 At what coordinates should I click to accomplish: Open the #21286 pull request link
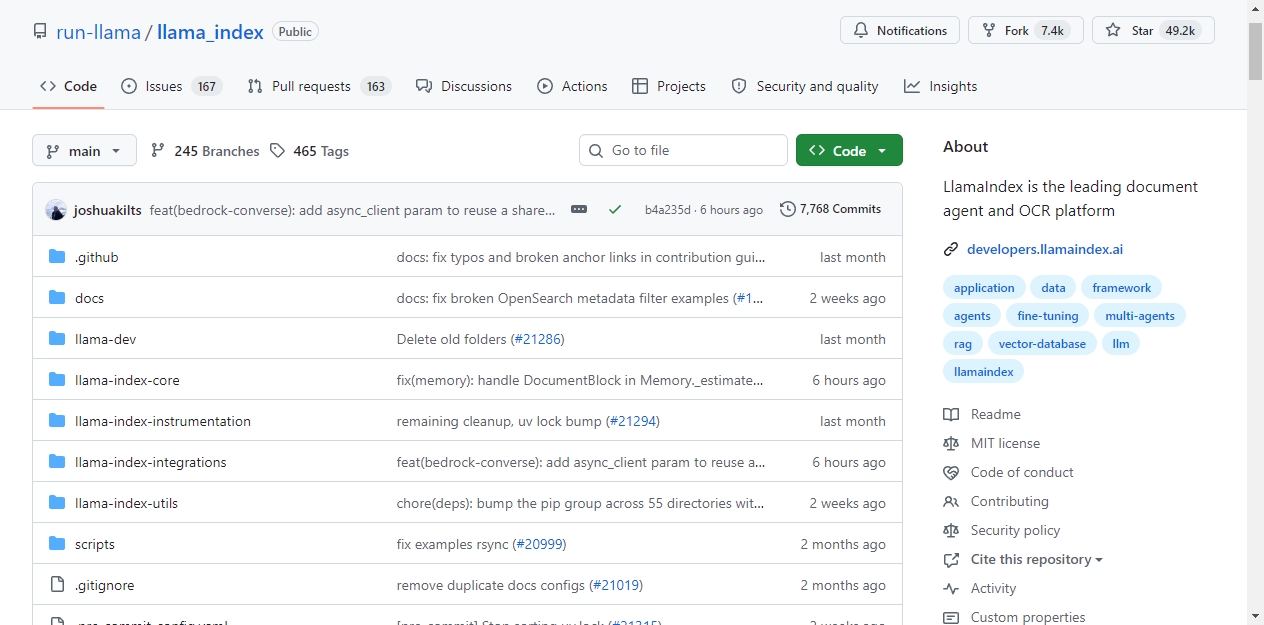coord(538,339)
